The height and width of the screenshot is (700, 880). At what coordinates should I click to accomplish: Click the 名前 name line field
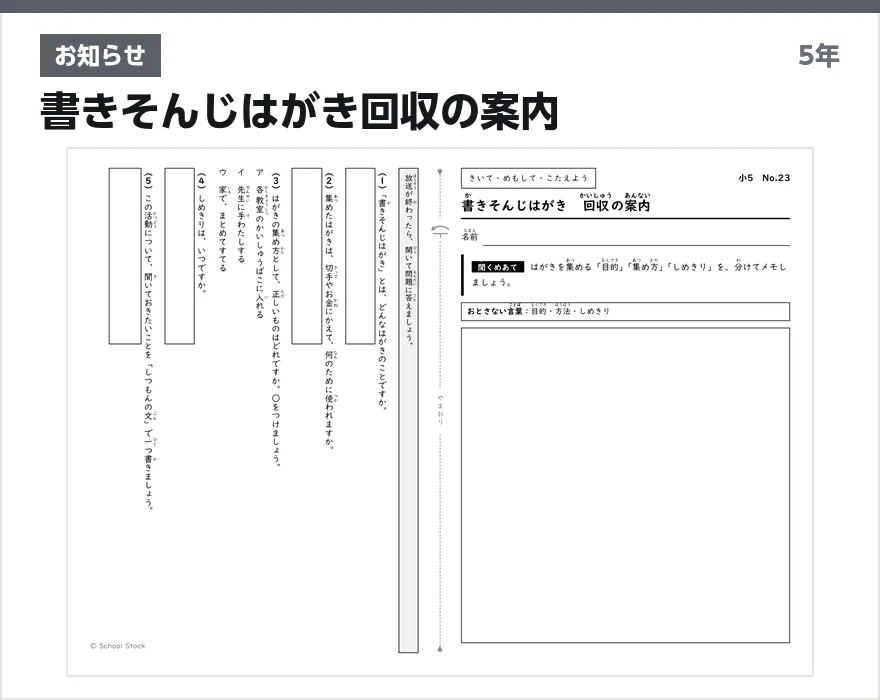click(x=636, y=238)
